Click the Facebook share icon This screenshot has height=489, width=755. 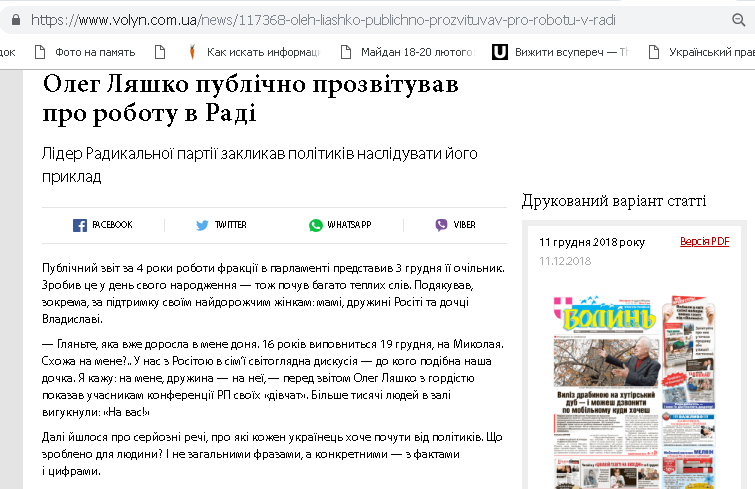80,225
